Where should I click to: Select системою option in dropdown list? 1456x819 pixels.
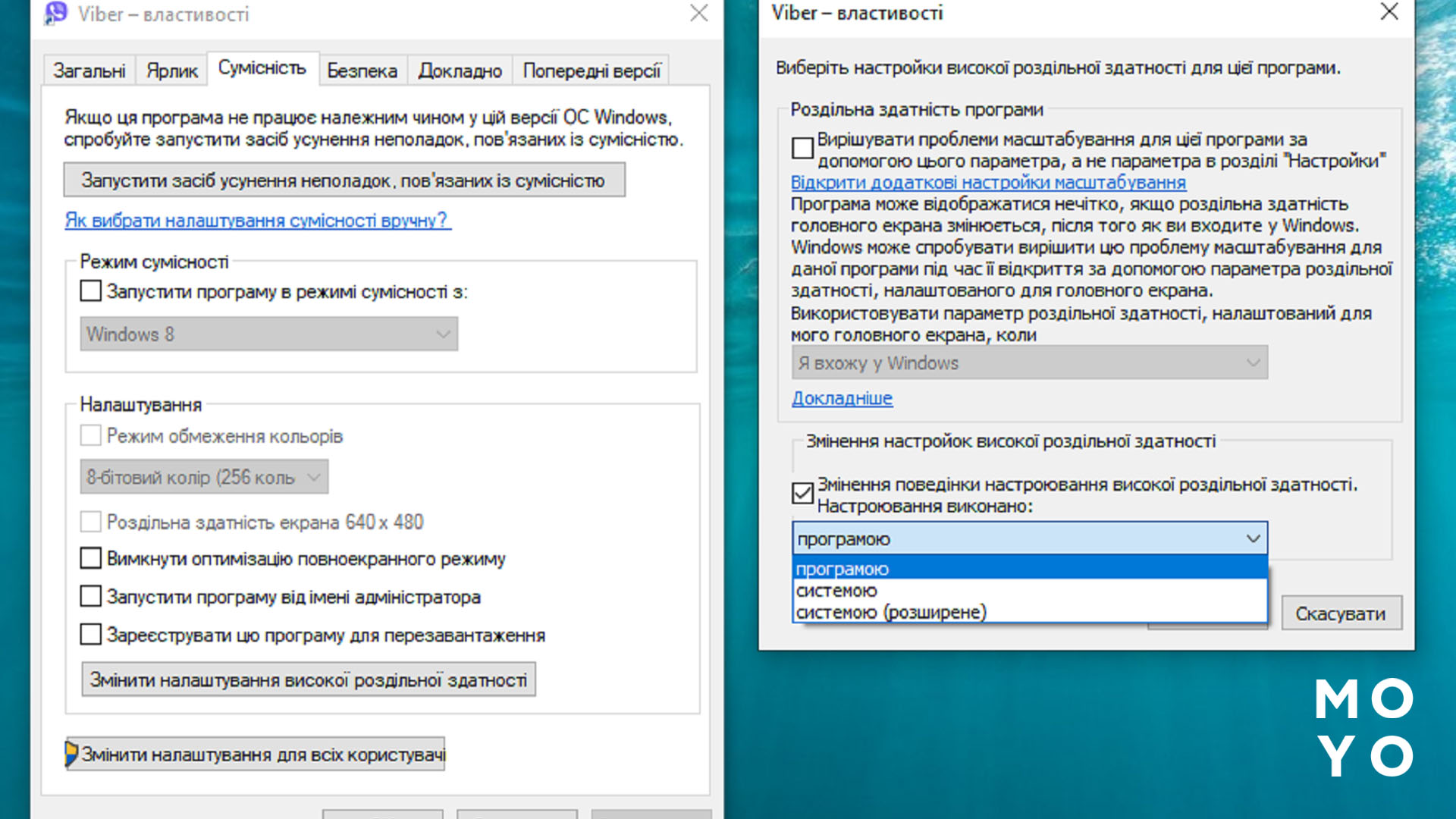(1030, 590)
